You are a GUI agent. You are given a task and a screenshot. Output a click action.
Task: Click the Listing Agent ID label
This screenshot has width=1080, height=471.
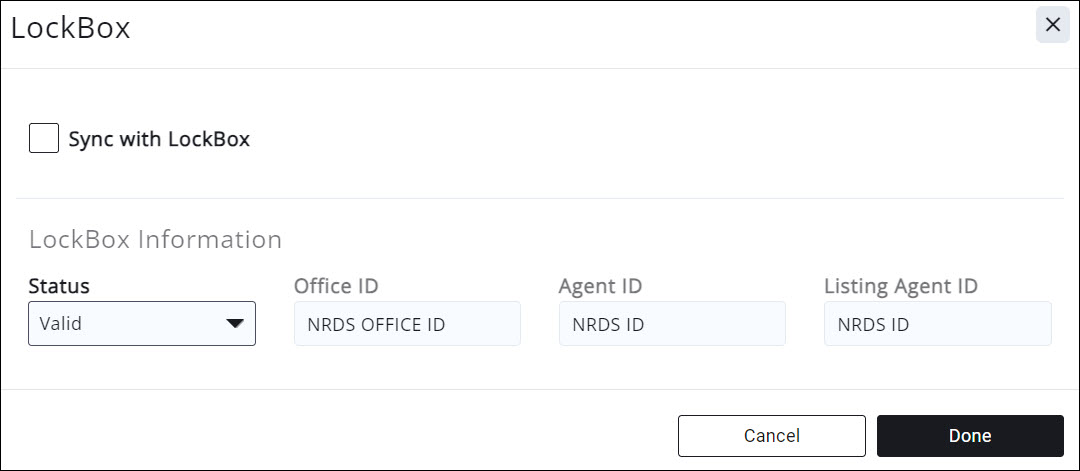900,286
